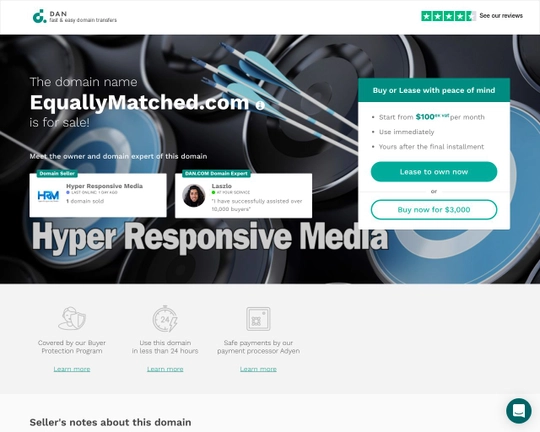Open Learn more under Buyer Protection Program
This screenshot has width=540, height=432.
click(72, 369)
